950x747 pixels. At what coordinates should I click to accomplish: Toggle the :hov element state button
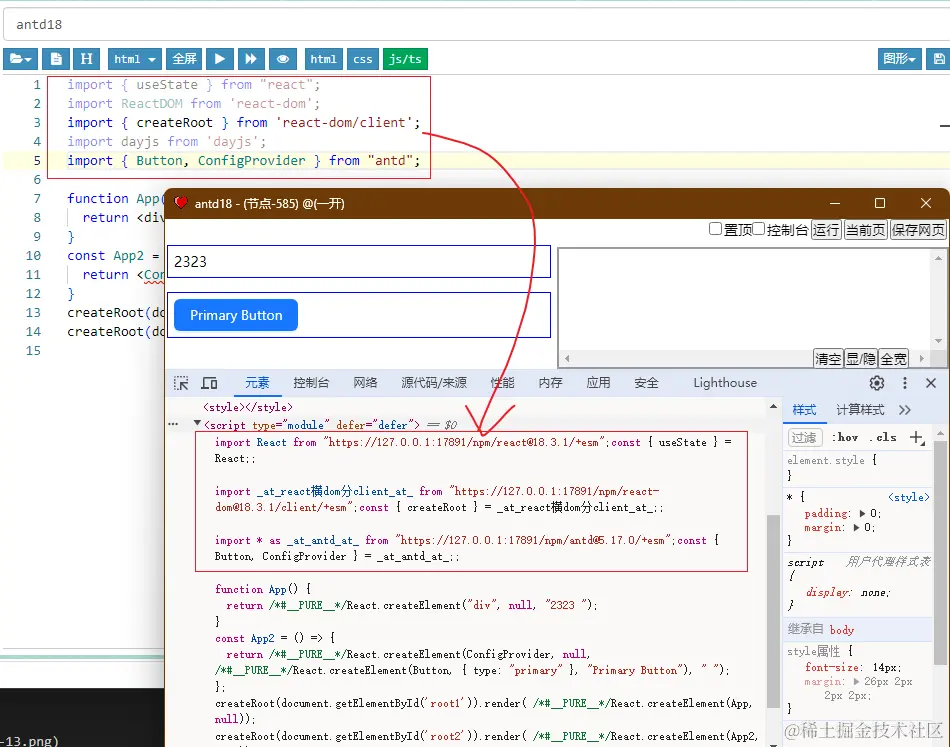click(845, 437)
